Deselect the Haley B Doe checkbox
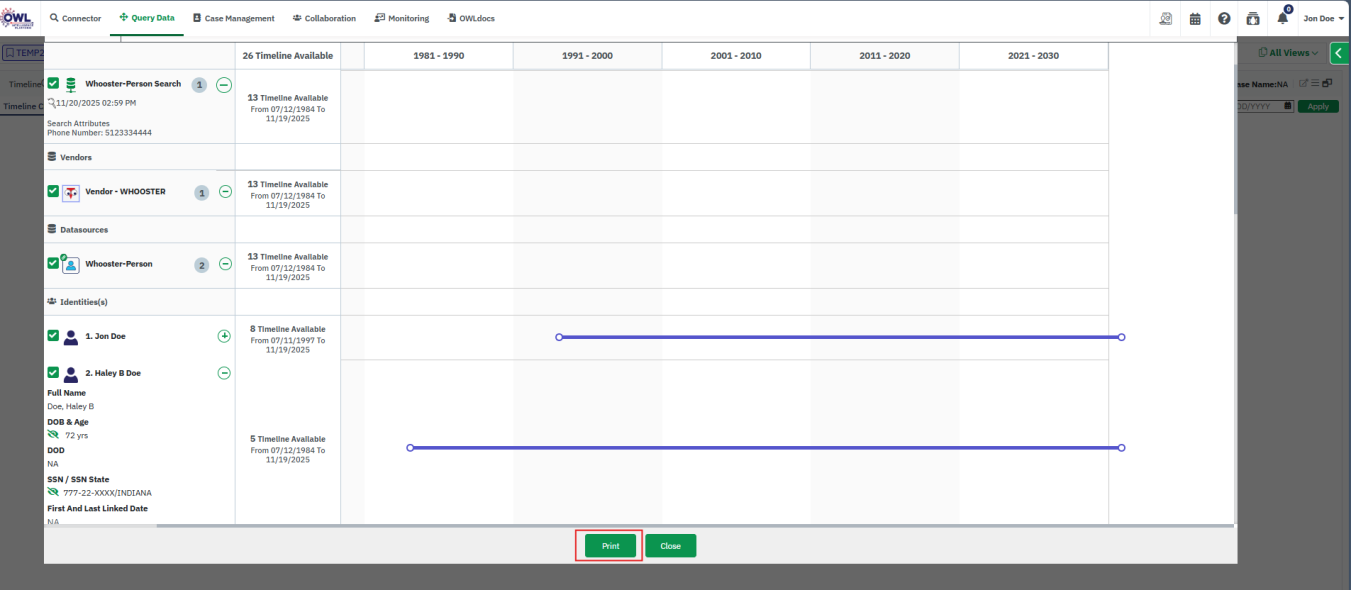1351x590 pixels. 53,372
